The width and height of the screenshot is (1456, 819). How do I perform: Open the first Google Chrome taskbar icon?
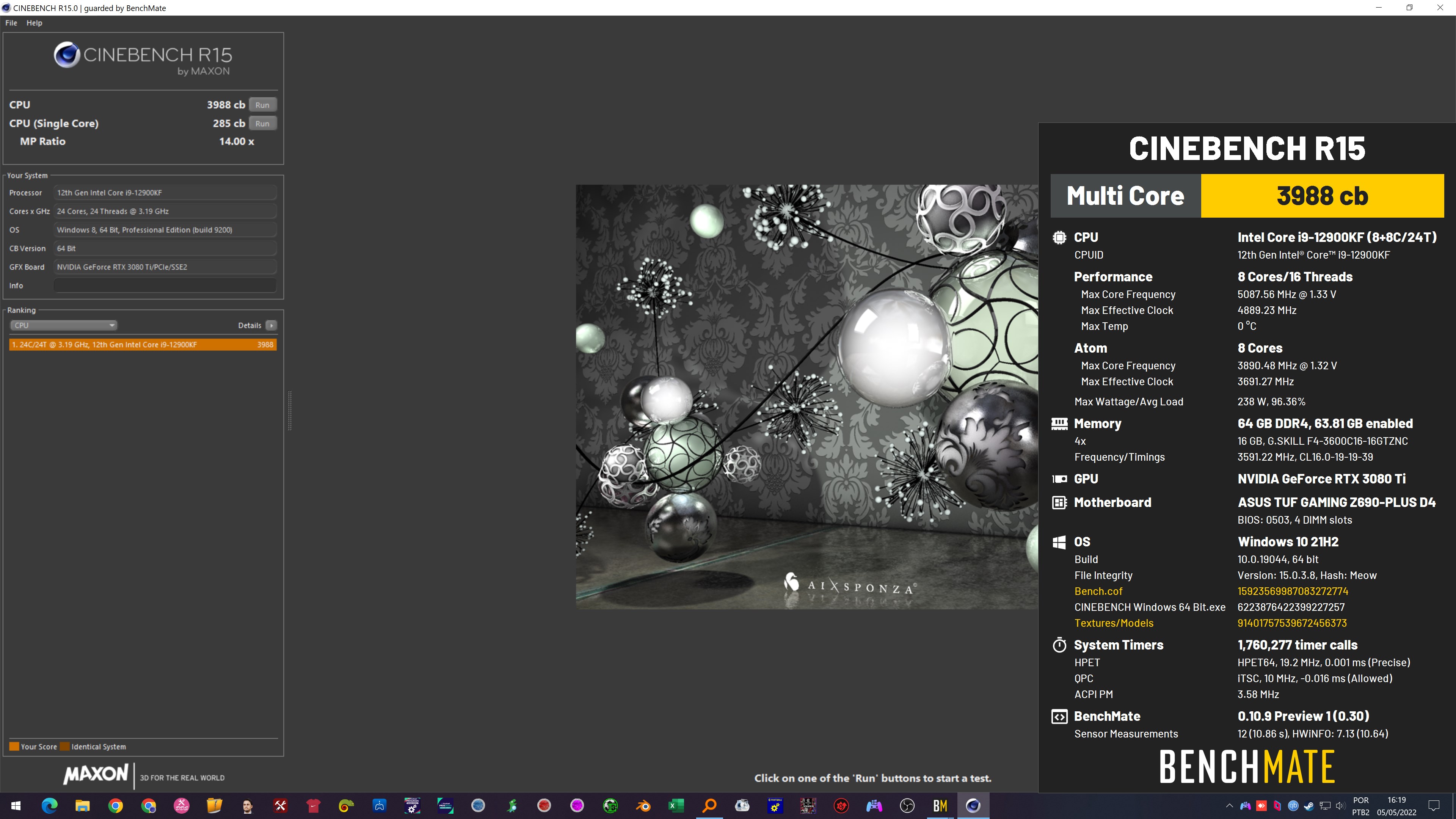click(x=115, y=805)
